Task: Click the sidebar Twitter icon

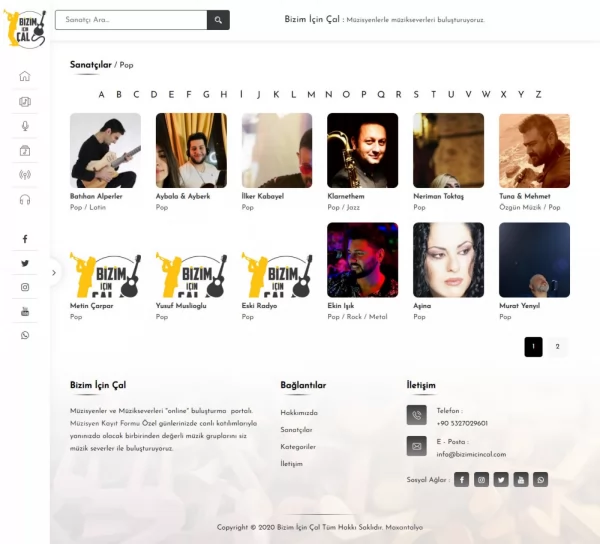Action: [25, 263]
